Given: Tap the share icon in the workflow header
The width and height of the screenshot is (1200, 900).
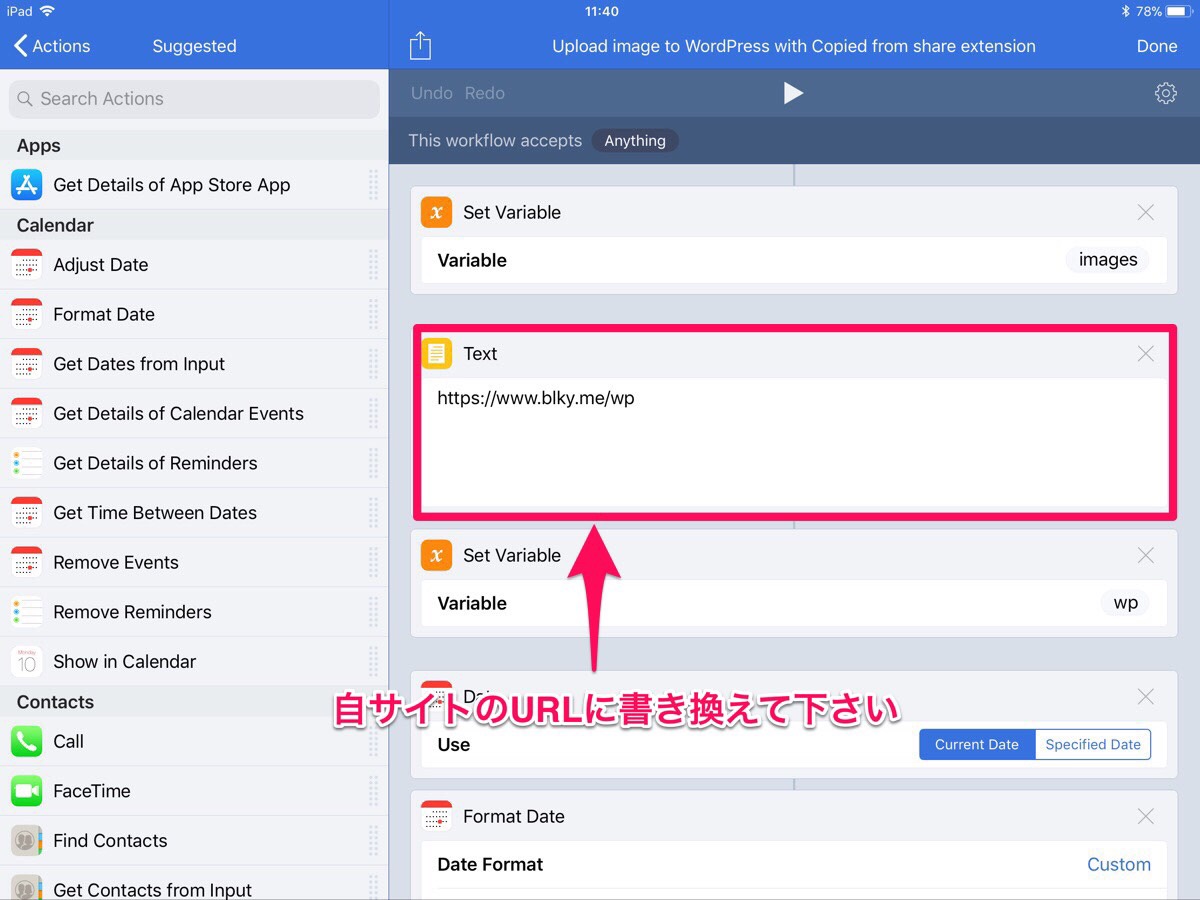Looking at the screenshot, I should [x=421, y=46].
